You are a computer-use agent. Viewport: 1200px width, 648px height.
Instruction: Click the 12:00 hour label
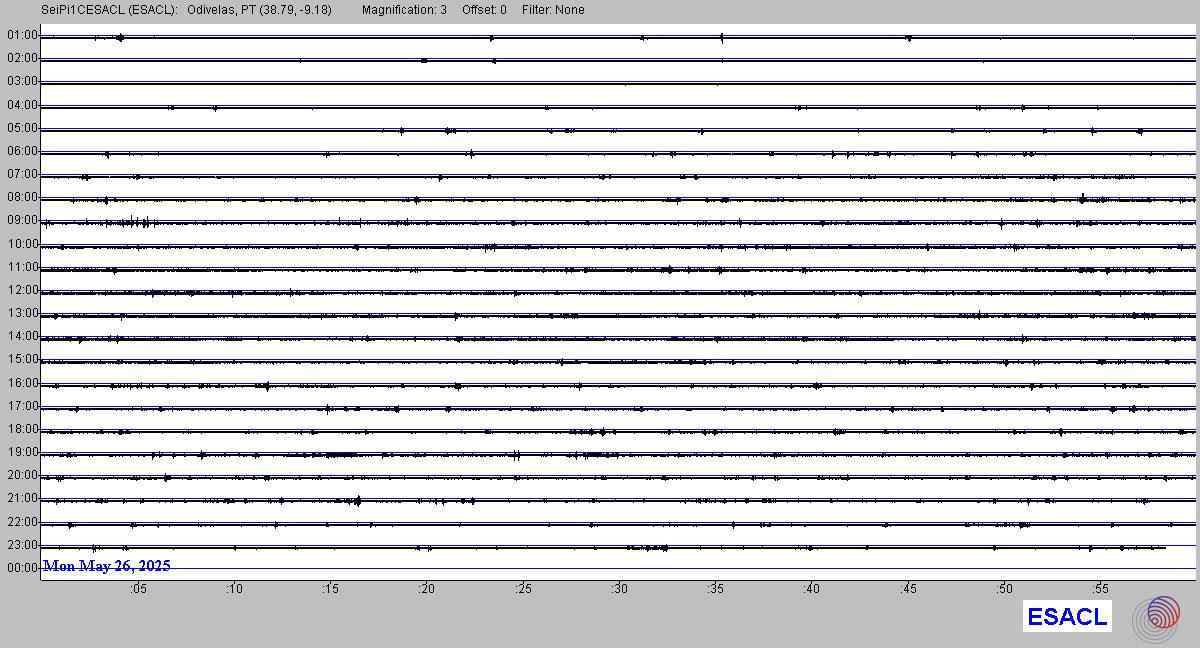pos(22,290)
